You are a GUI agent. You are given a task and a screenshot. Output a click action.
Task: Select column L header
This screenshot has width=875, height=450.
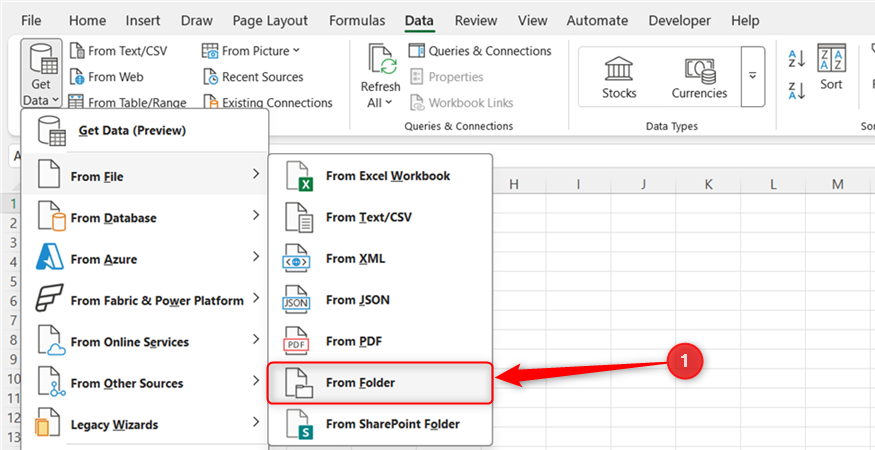(x=773, y=184)
